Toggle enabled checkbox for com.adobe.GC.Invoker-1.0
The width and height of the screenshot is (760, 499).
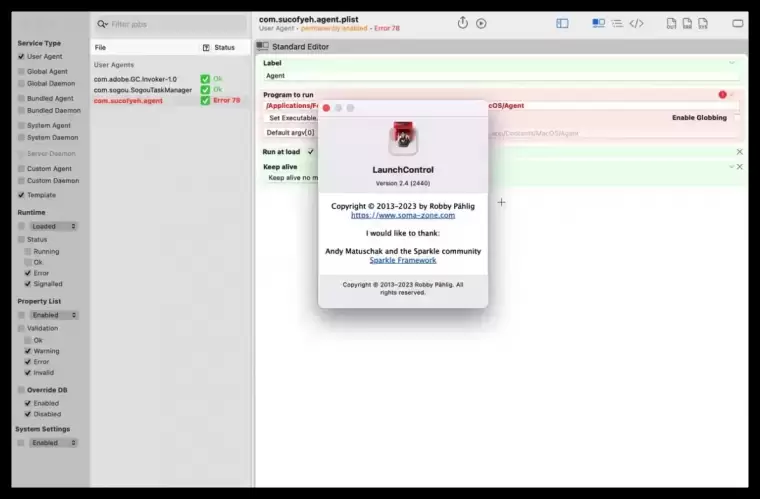(x=205, y=79)
